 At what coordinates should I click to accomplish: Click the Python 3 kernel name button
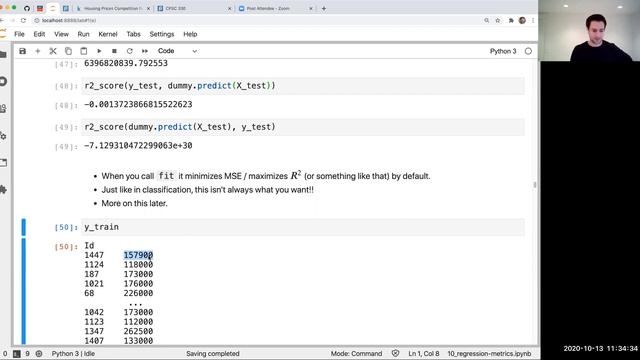click(503, 51)
